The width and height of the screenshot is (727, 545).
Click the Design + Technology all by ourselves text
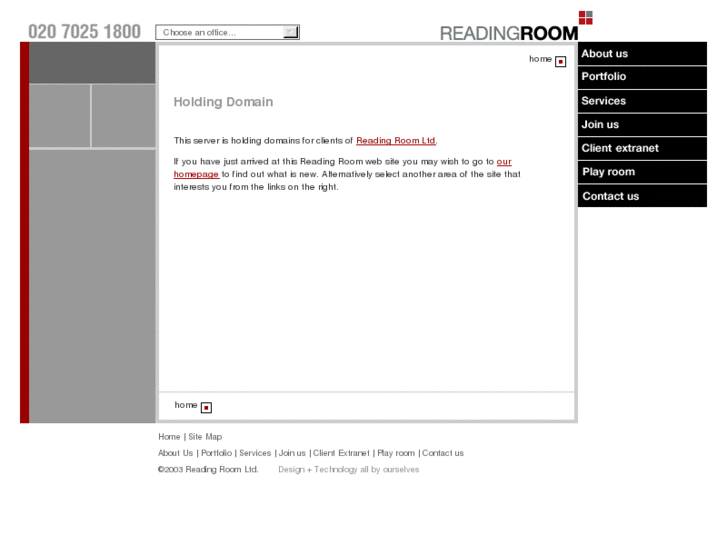click(349, 469)
